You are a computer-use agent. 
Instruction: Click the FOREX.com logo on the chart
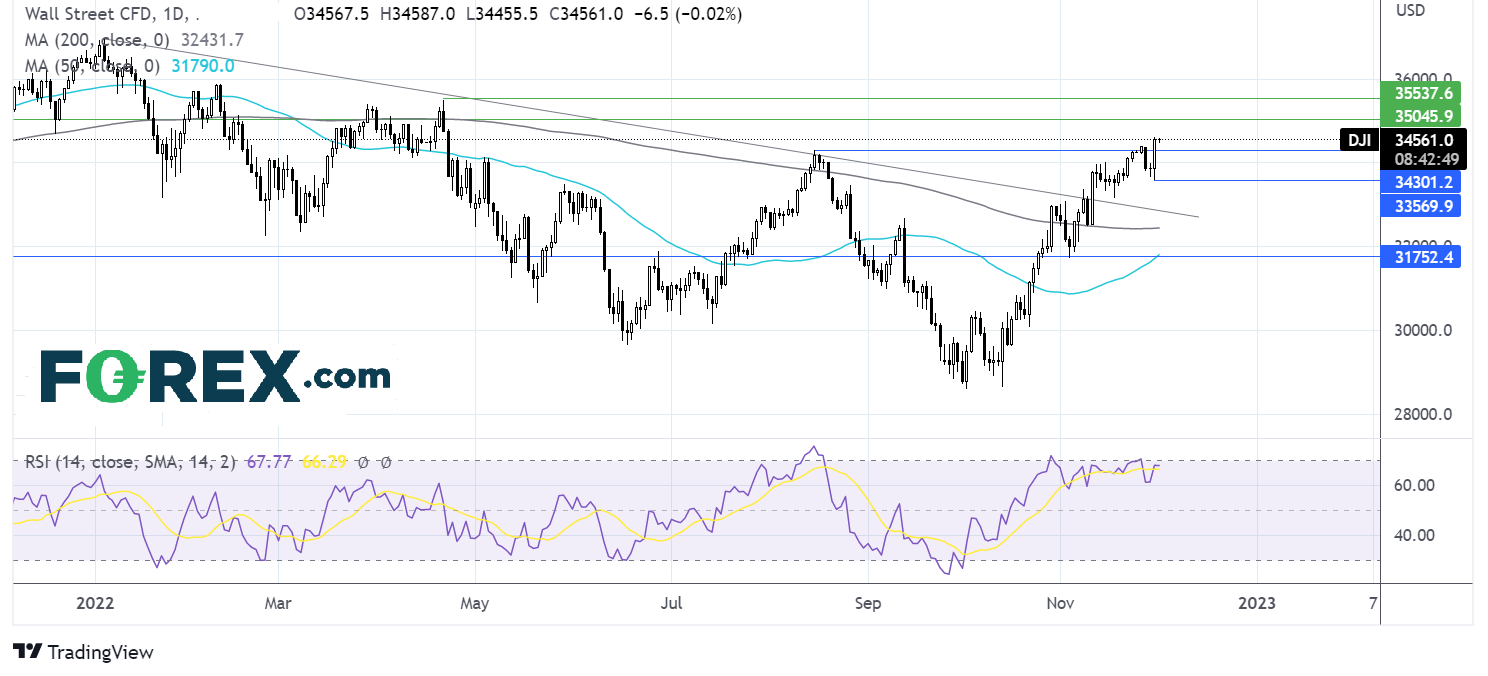[x=215, y=376]
